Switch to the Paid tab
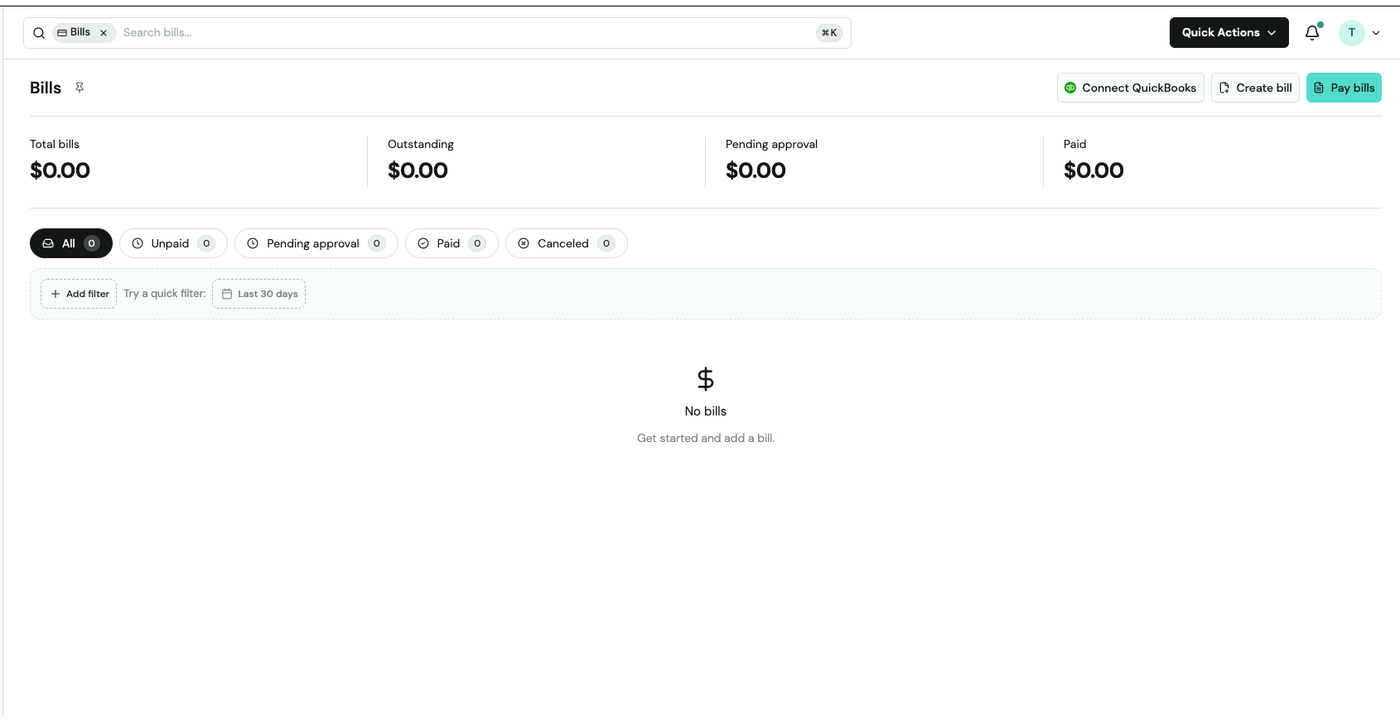This screenshot has height=720, width=1400. coord(451,243)
